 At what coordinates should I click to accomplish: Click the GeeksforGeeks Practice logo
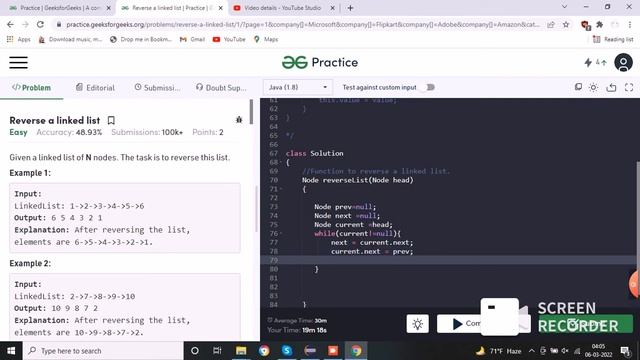point(320,62)
